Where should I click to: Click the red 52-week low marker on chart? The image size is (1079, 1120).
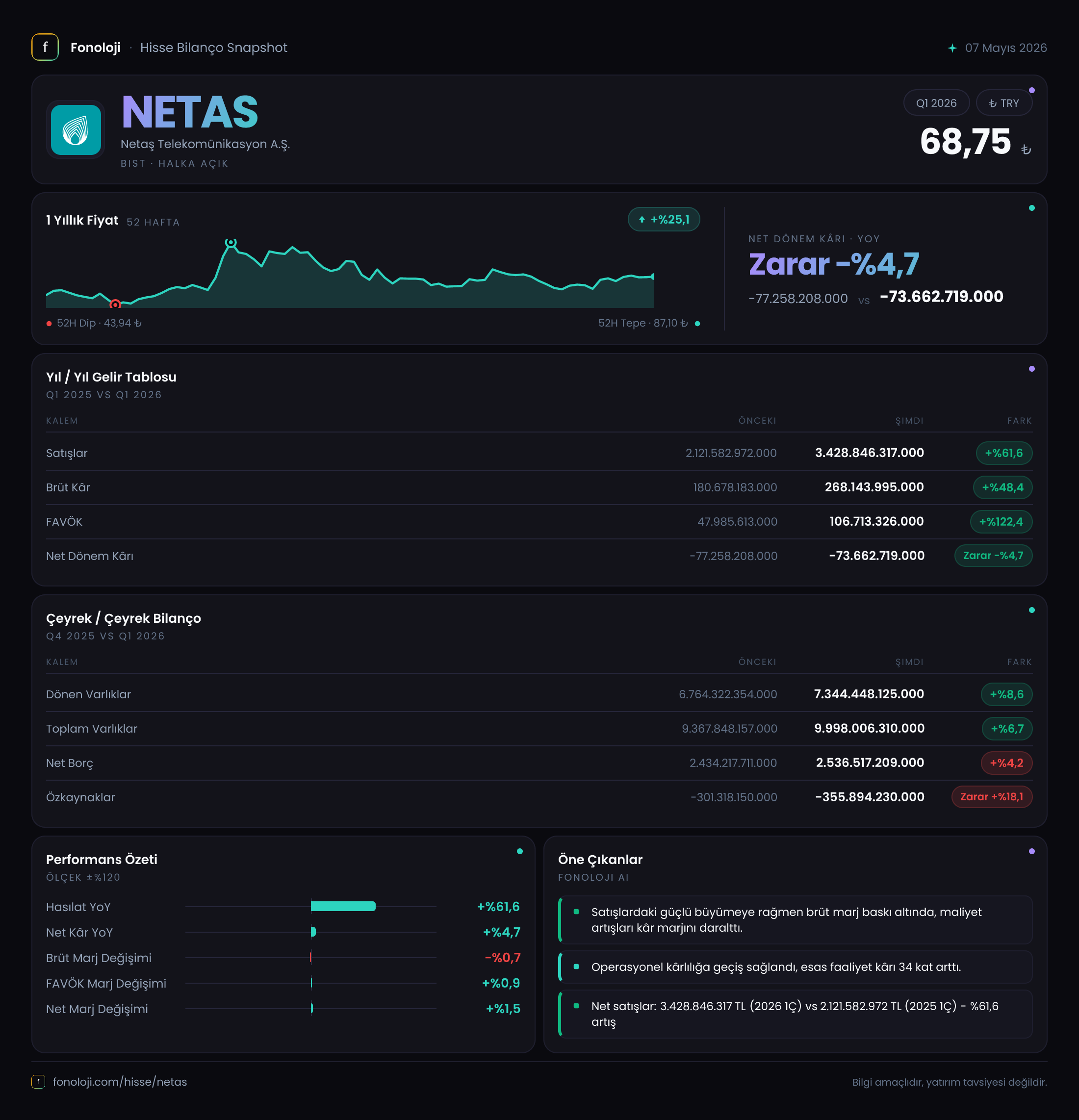click(x=115, y=305)
